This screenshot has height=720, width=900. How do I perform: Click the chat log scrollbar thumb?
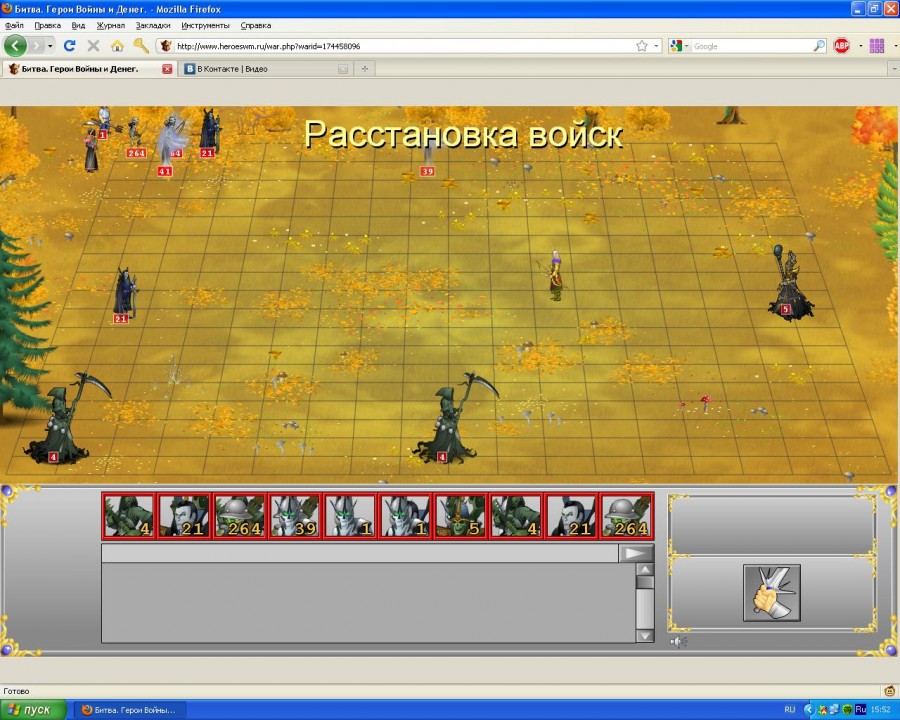pos(645,582)
